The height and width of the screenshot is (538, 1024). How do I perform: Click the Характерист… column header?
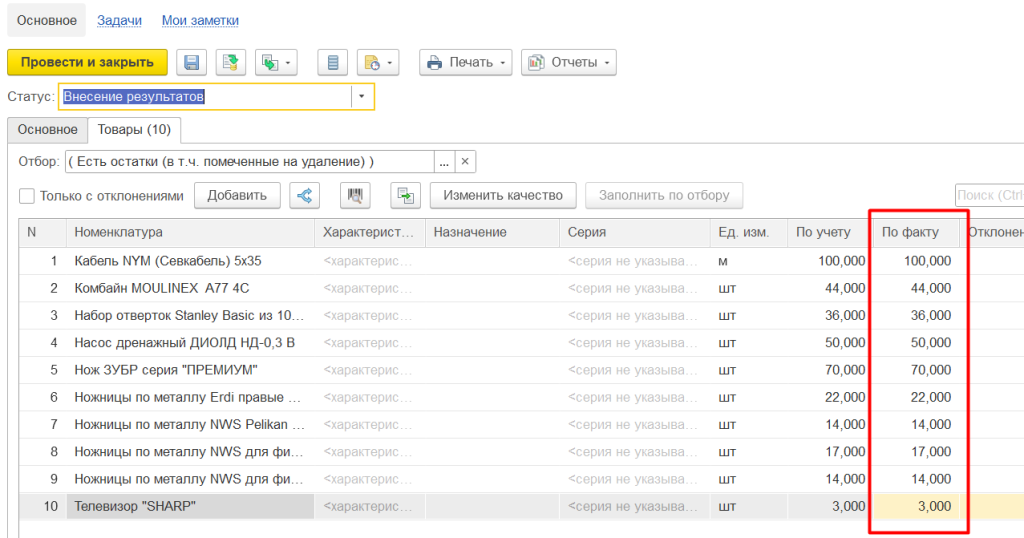tap(370, 232)
